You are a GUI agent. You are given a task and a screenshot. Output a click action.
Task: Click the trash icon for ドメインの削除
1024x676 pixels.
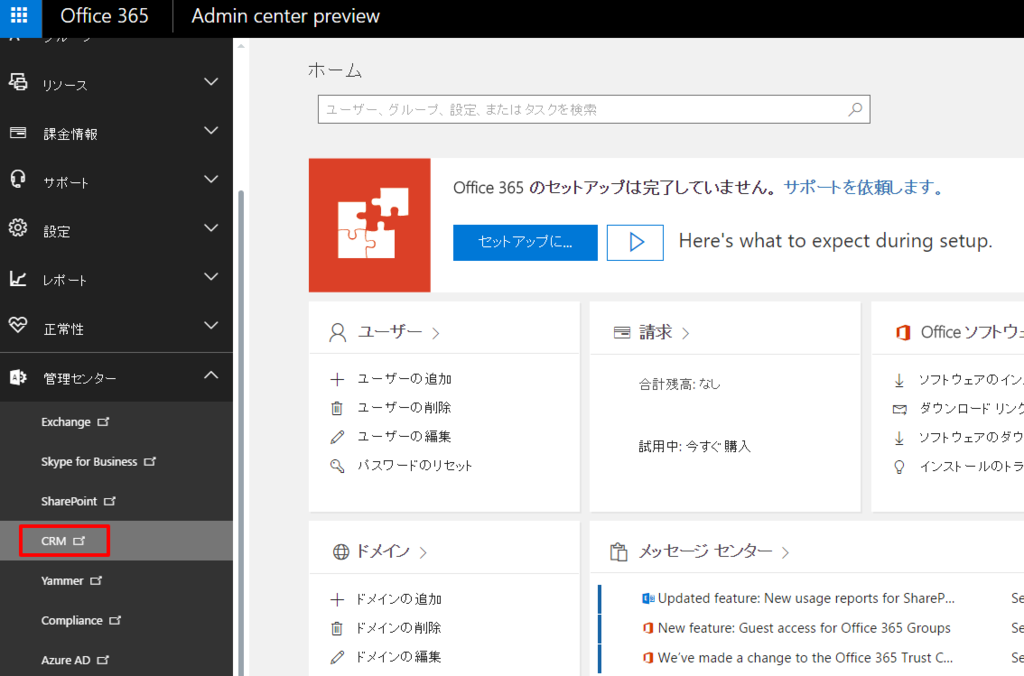click(x=337, y=628)
